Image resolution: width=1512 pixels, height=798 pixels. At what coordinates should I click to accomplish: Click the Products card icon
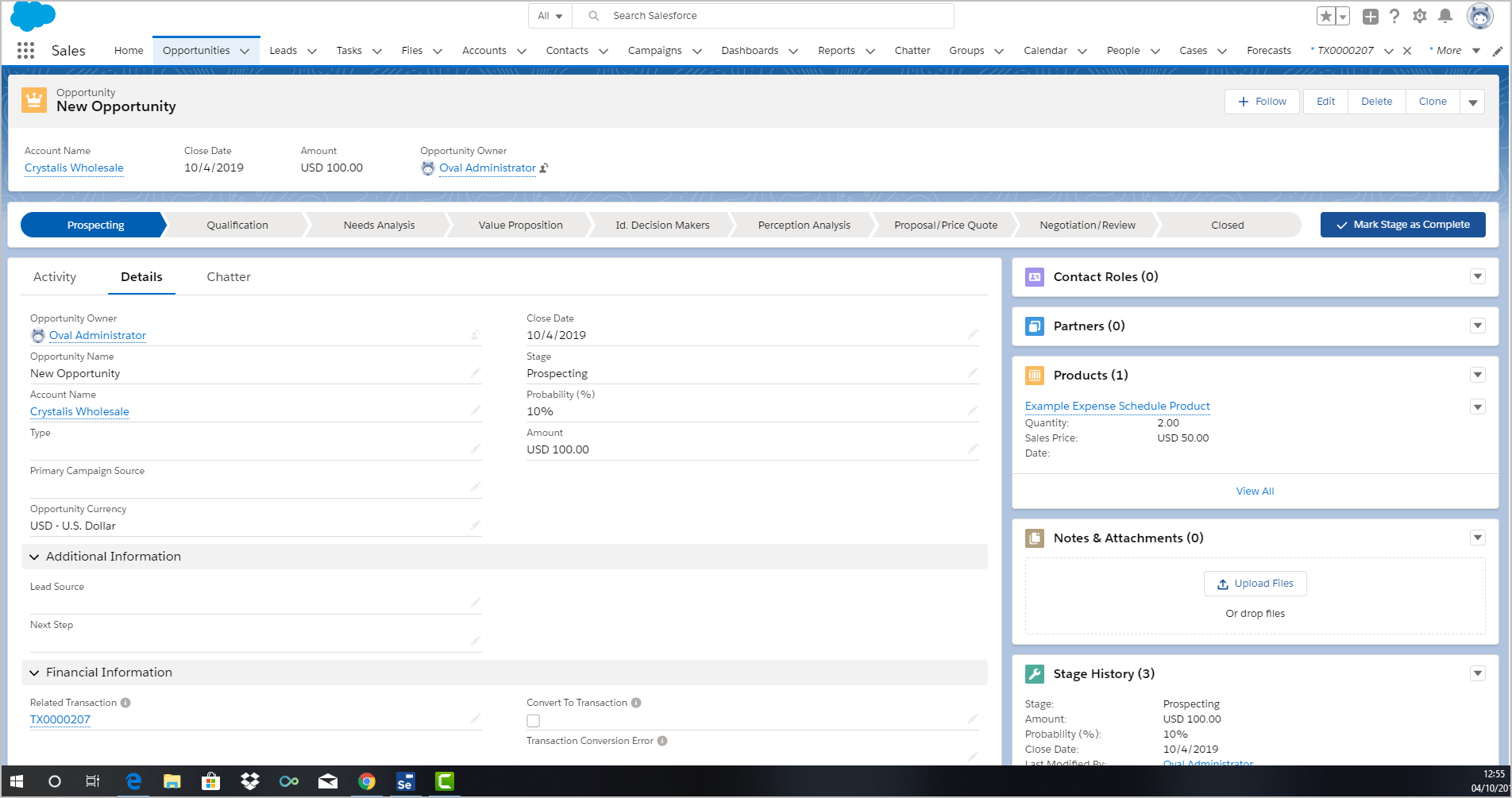pyautogui.click(x=1035, y=376)
